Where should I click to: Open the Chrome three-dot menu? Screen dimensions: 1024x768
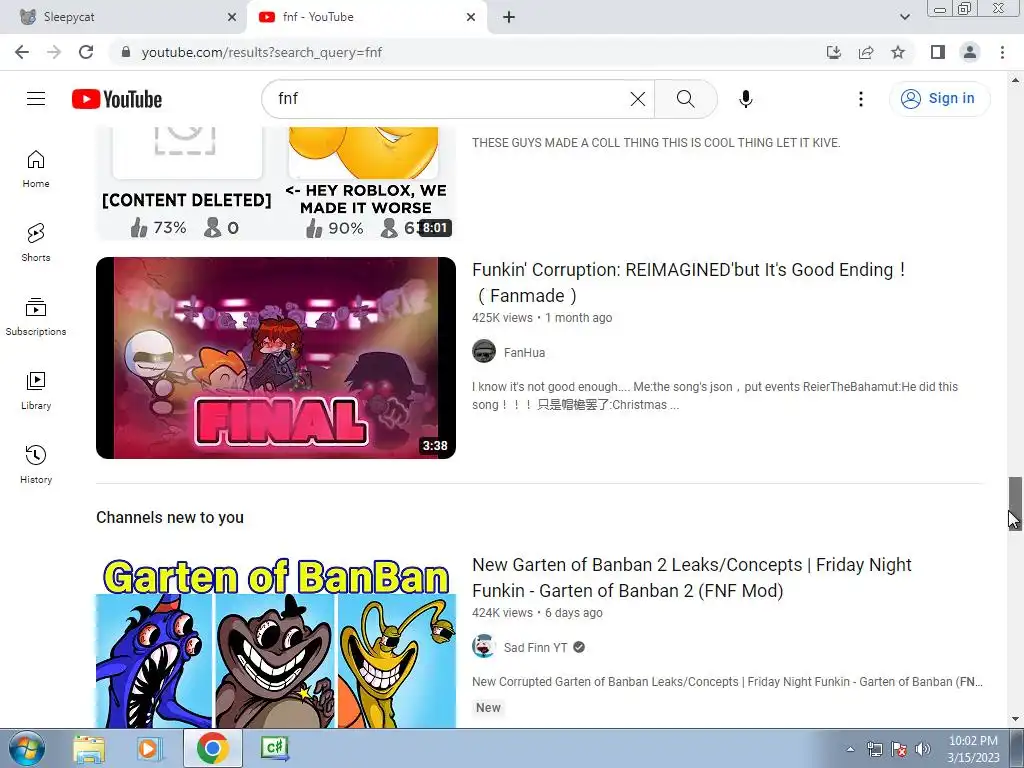pyautogui.click(x=1002, y=52)
